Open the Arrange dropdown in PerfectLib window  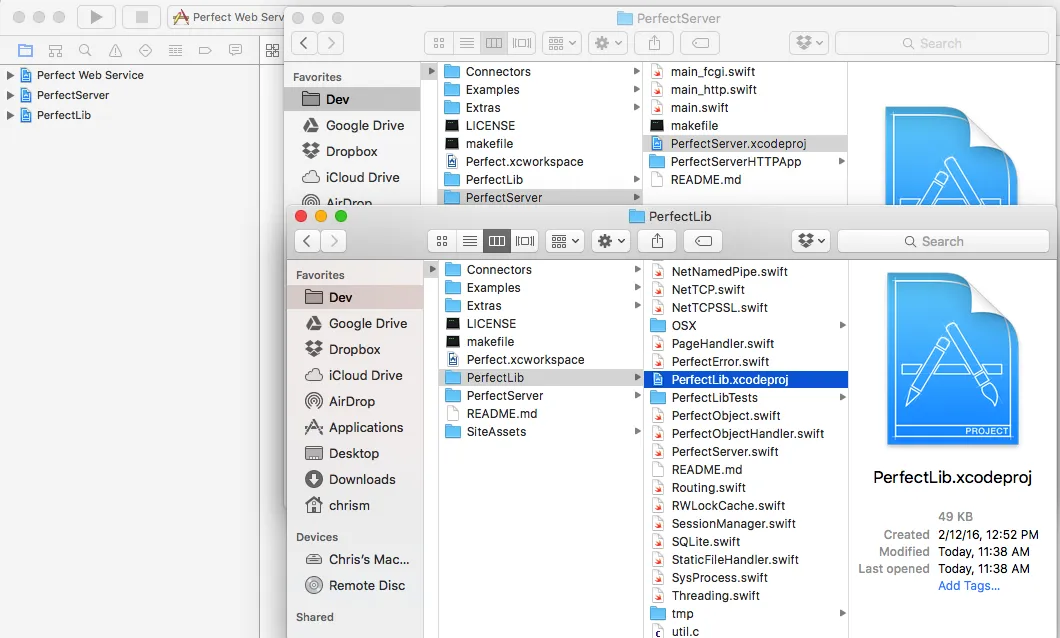click(x=564, y=241)
